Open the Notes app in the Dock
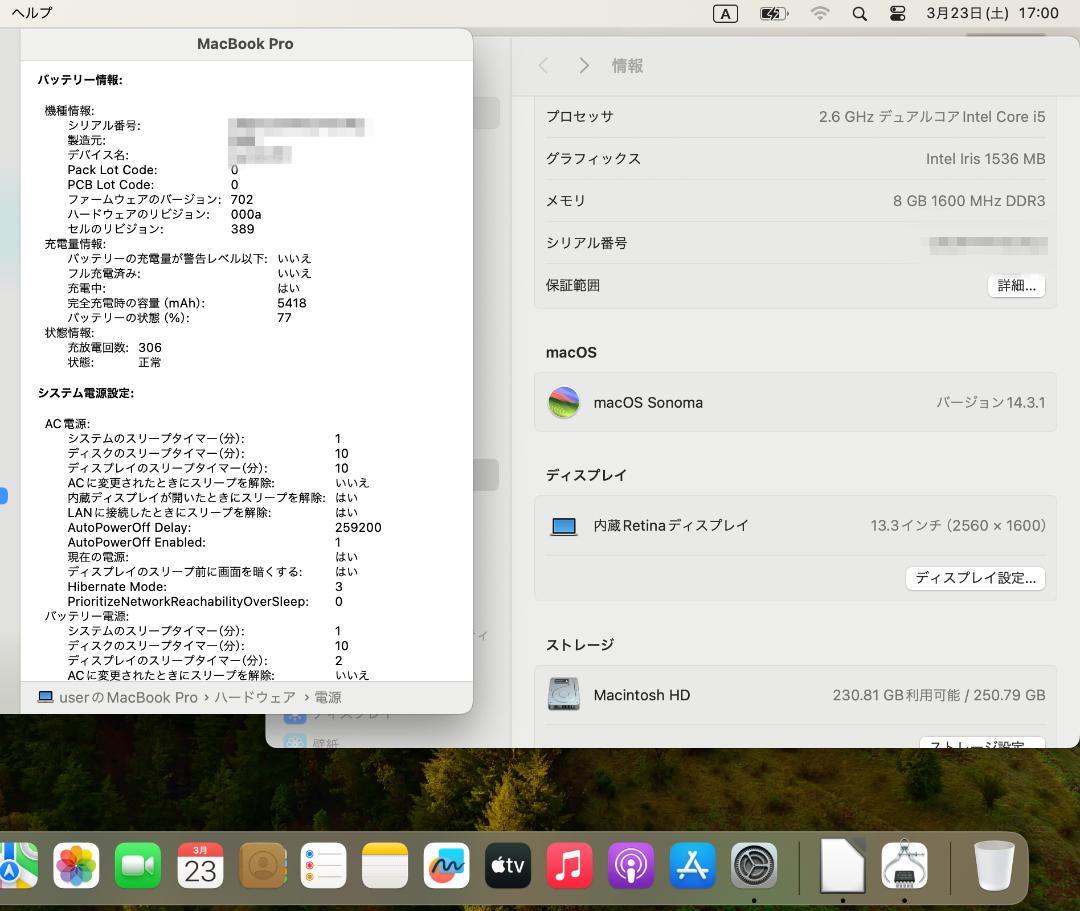Viewport: 1080px width, 911px height. pyautogui.click(x=384, y=866)
